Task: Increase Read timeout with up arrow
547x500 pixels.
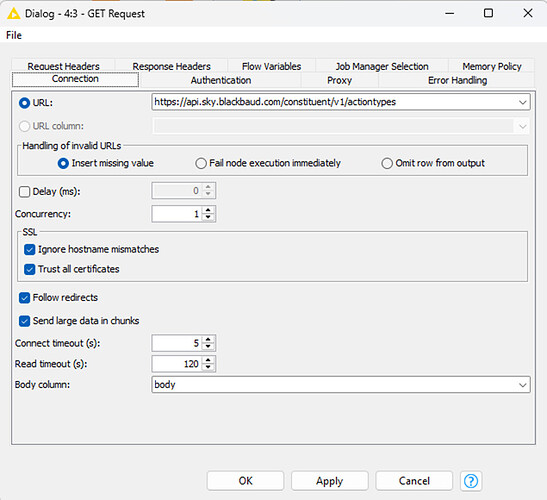Action: click(x=208, y=360)
